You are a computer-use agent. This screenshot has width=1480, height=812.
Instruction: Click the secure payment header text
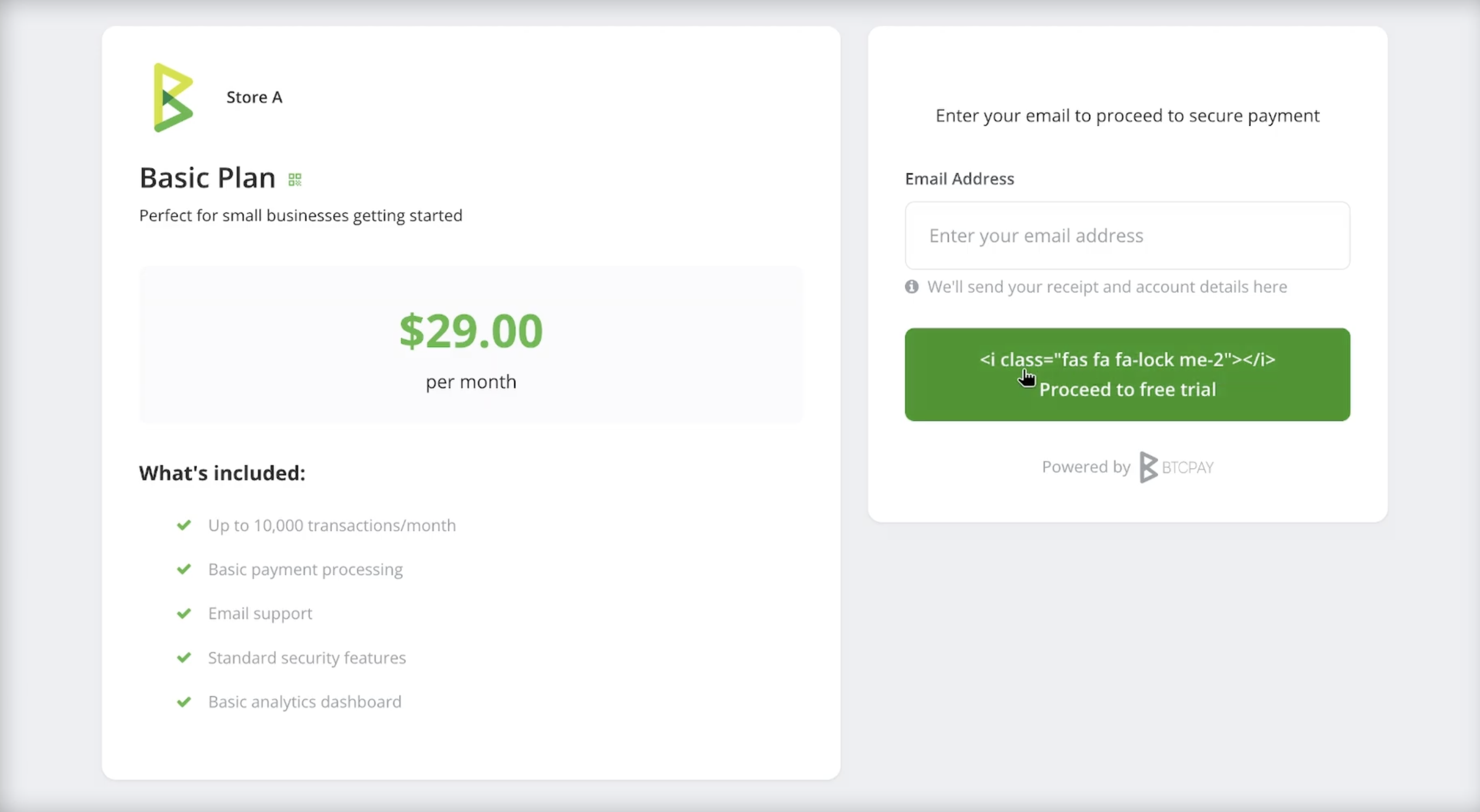(x=1127, y=115)
